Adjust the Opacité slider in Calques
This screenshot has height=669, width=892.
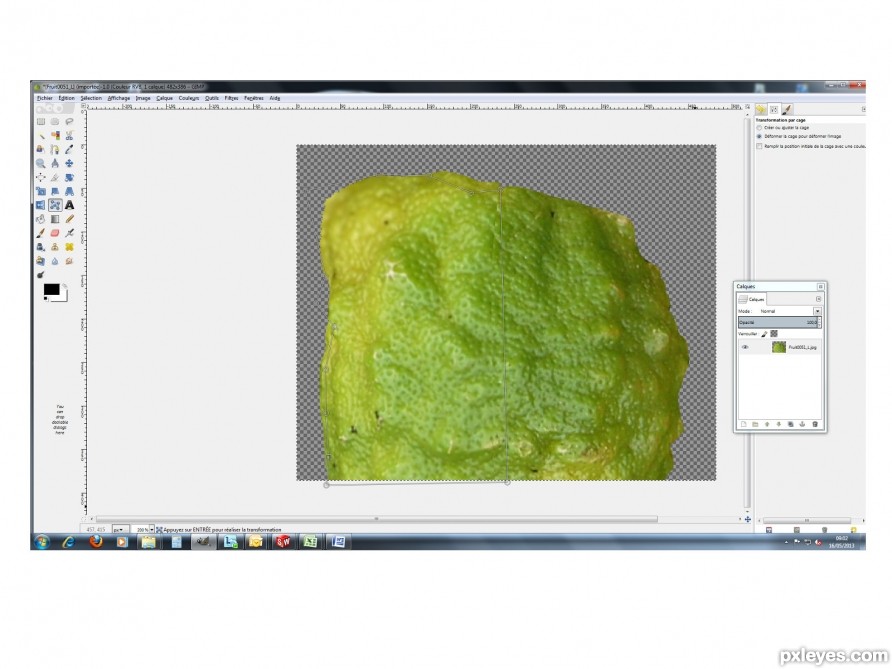[x=778, y=323]
